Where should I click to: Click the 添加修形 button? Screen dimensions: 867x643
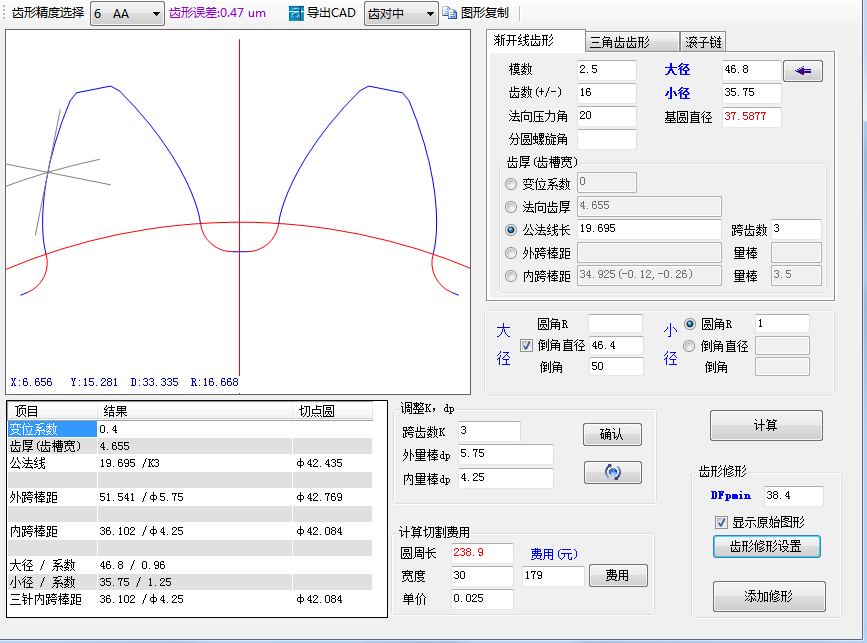[x=769, y=596]
